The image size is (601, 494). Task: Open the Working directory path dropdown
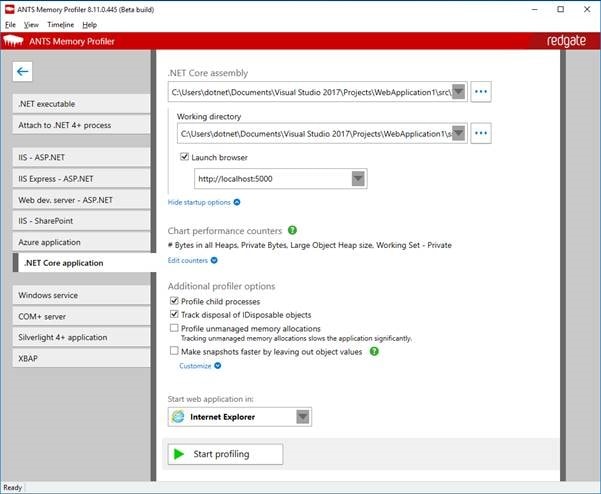458,133
